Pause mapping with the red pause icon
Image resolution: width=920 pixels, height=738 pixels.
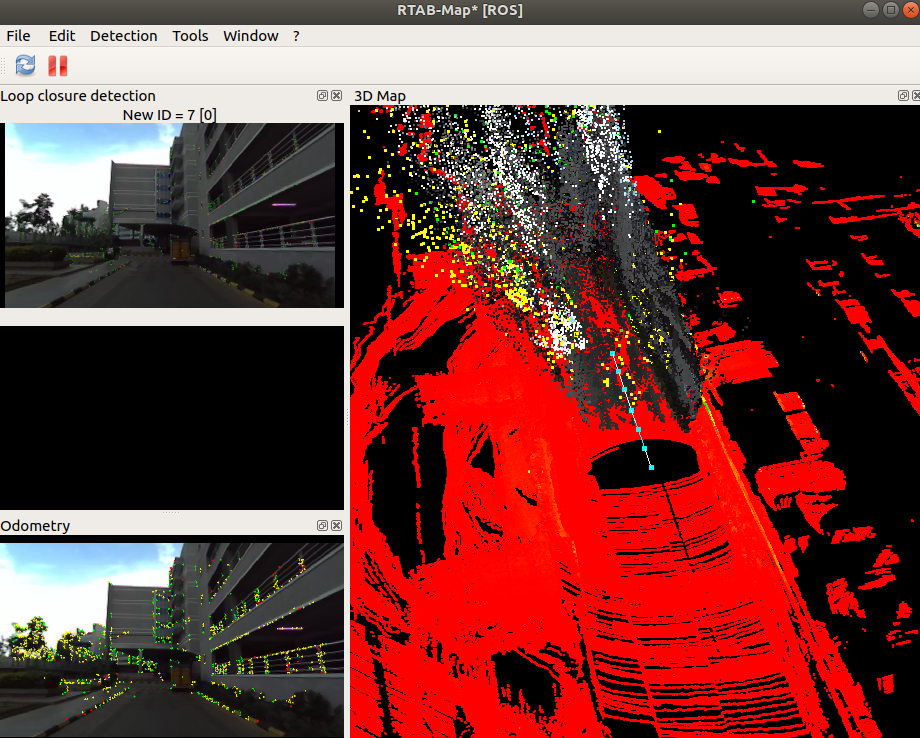coord(58,66)
